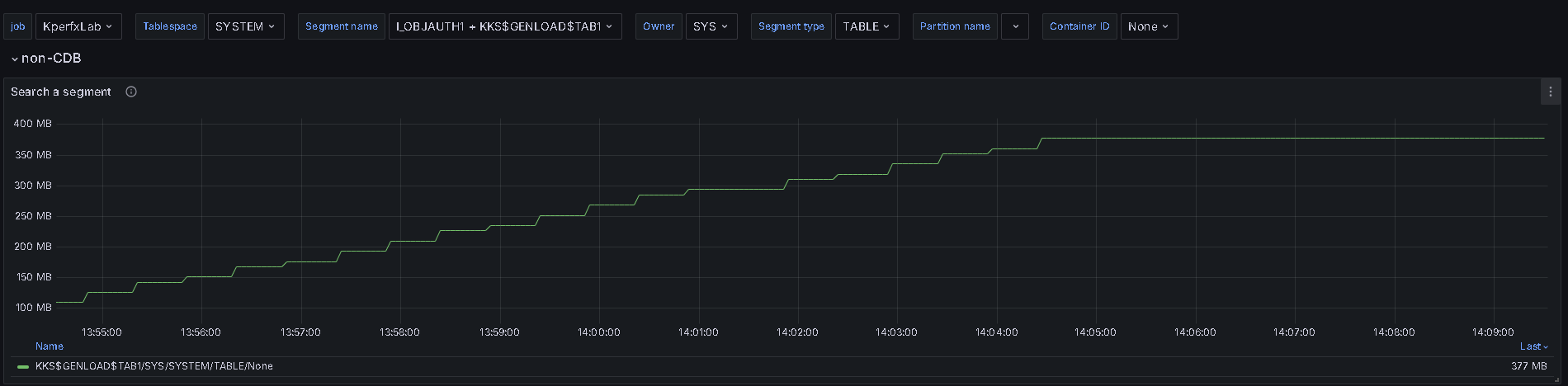Click the green series color swatch
This screenshot has width=1568, height=386.
click(x=23, y=366)
